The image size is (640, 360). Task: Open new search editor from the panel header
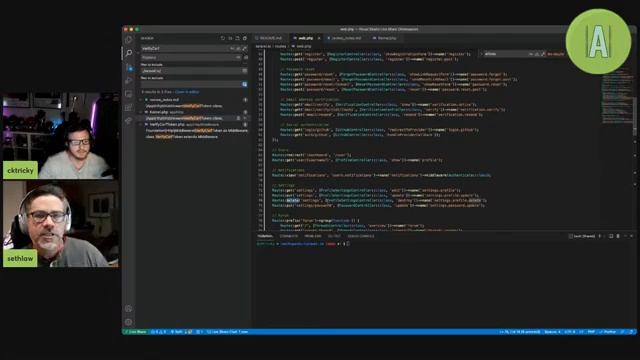click(237, 38)
